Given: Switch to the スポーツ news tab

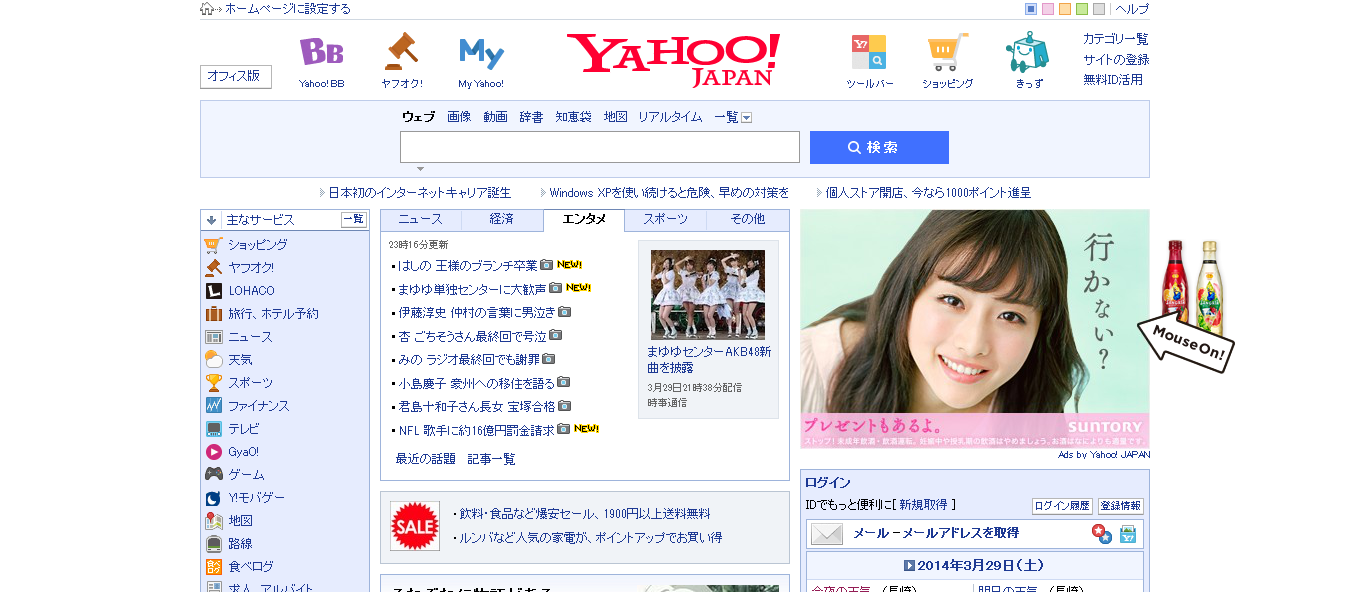Looking at the screenshot, I should [x=665, y=219].
